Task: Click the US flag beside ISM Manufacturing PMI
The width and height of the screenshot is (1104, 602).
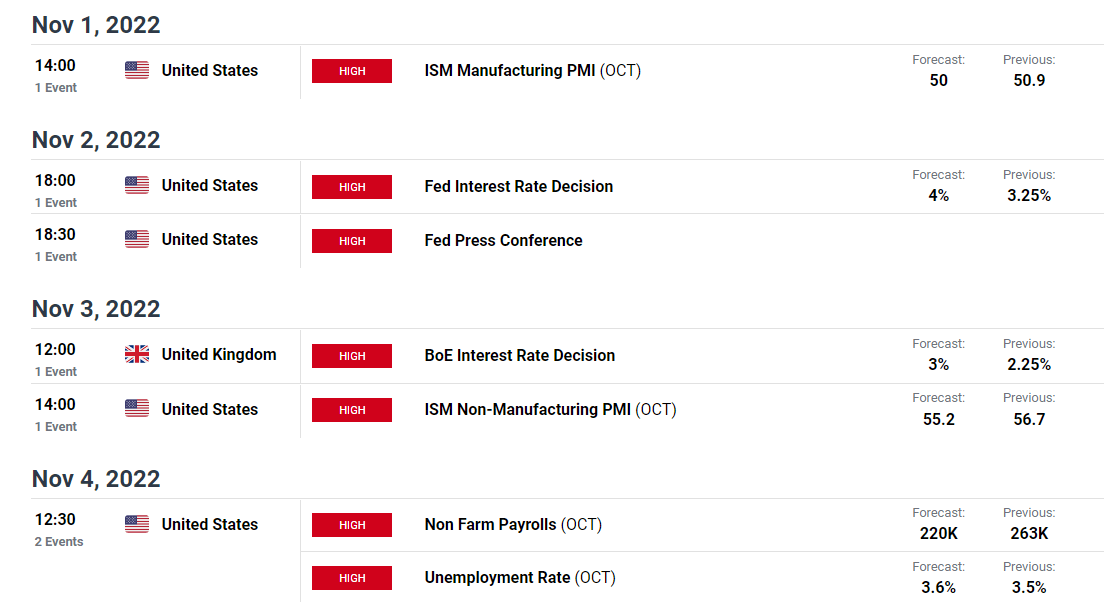Action: (137, 70)
